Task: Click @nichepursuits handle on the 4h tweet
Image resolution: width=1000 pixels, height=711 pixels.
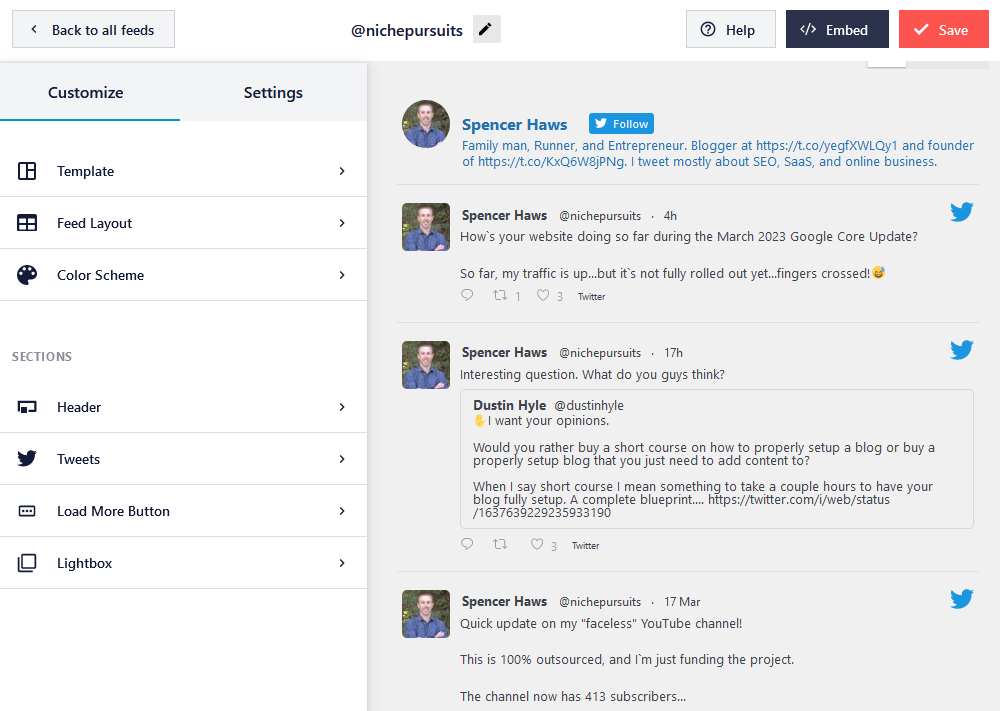Action: [600, 216]
